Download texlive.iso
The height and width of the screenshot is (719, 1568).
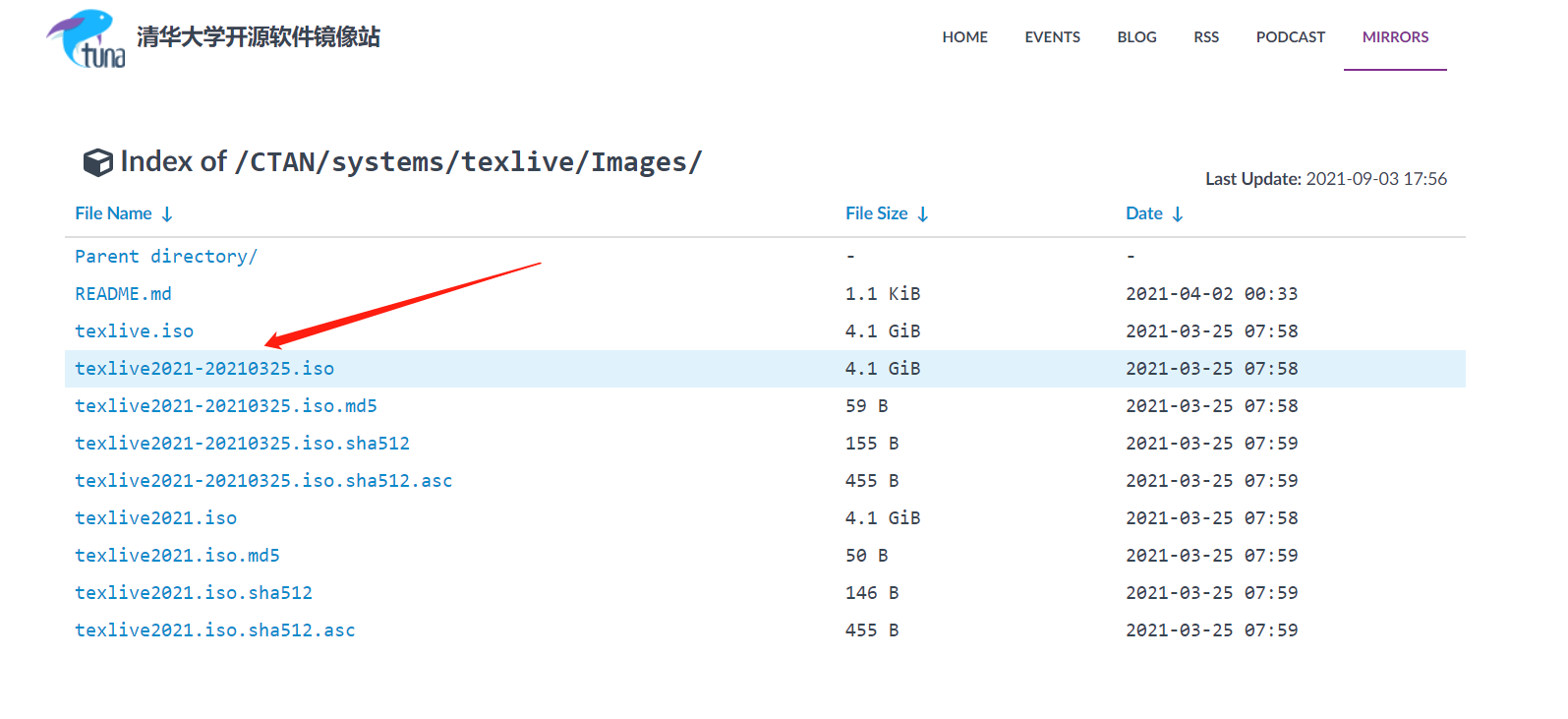point(134,331)
